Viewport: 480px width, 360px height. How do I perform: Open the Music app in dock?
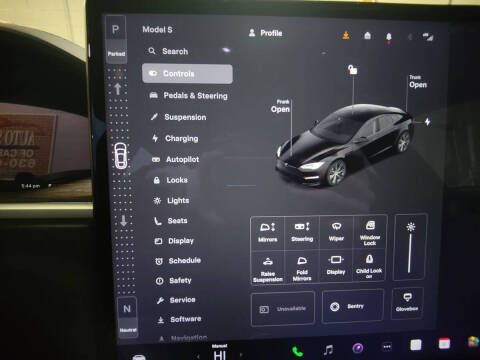(x=328, y=350)
